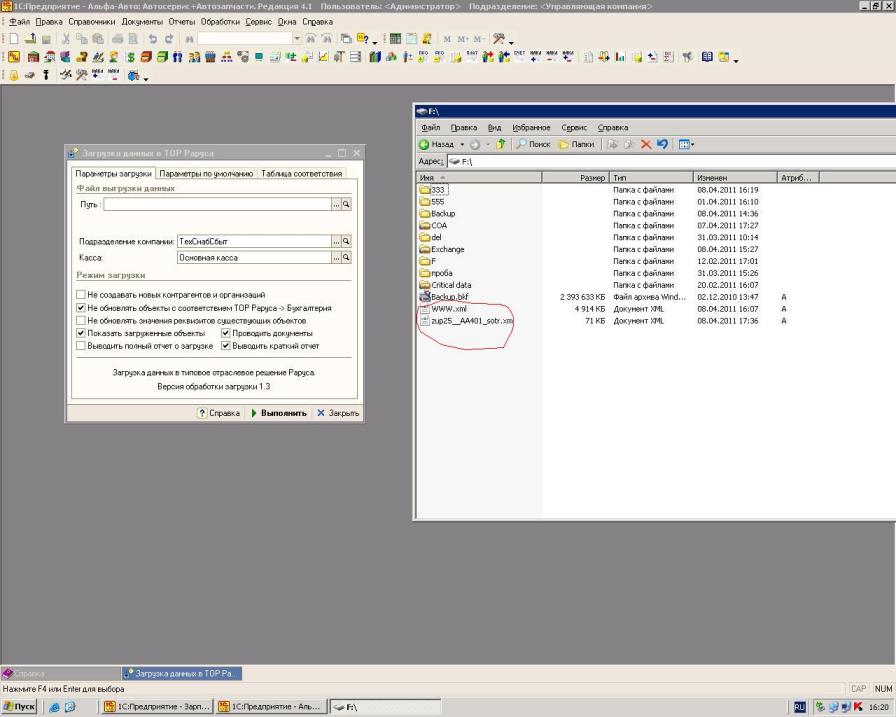
Task: Toggle 'Не создавать новых контрагентов и организаций'
Action: pos(81,295)
